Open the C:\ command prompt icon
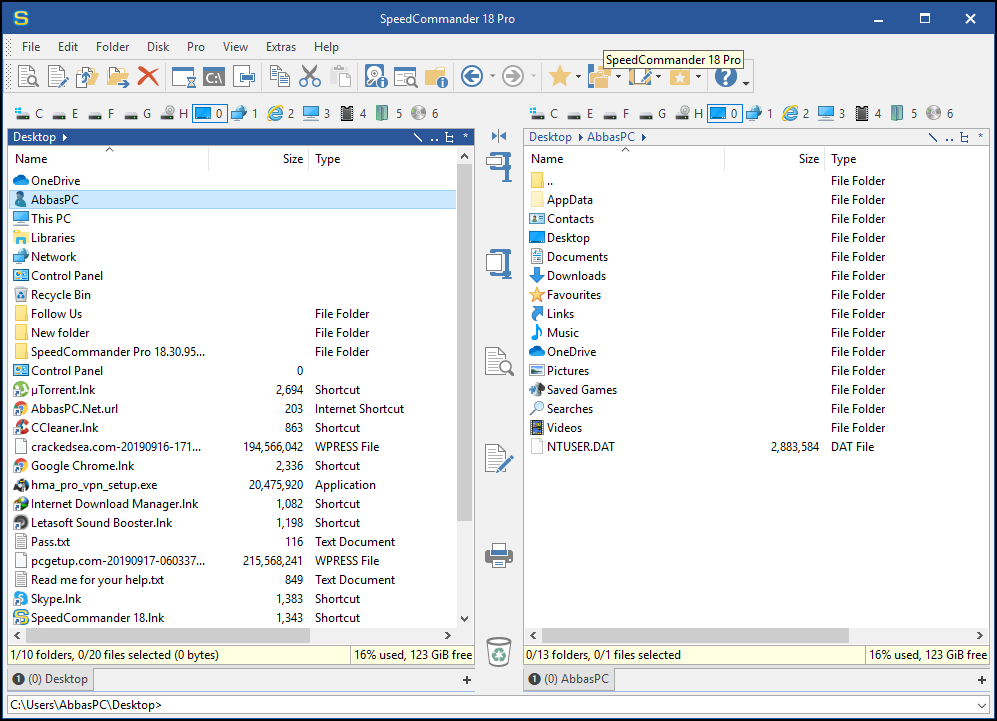The image size is (997, 721). point(214,78)
